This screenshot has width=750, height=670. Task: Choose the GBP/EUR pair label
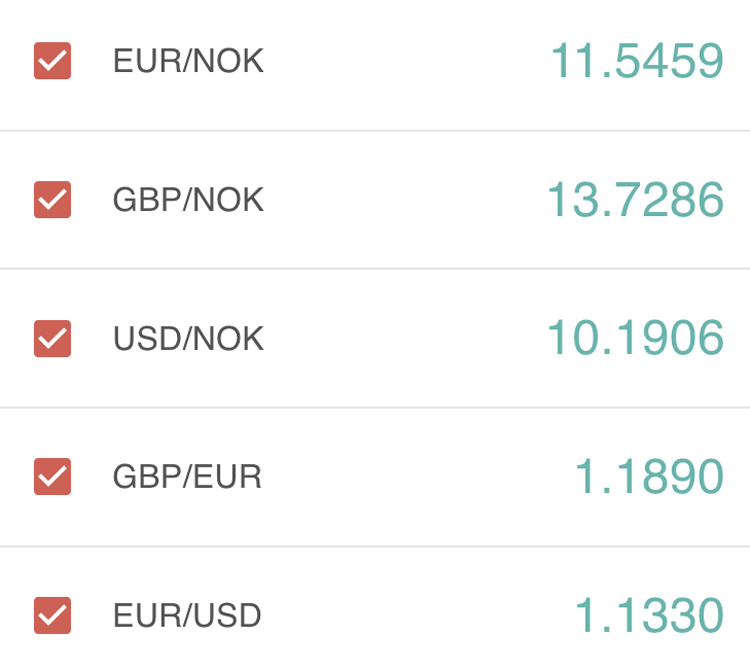187,477
